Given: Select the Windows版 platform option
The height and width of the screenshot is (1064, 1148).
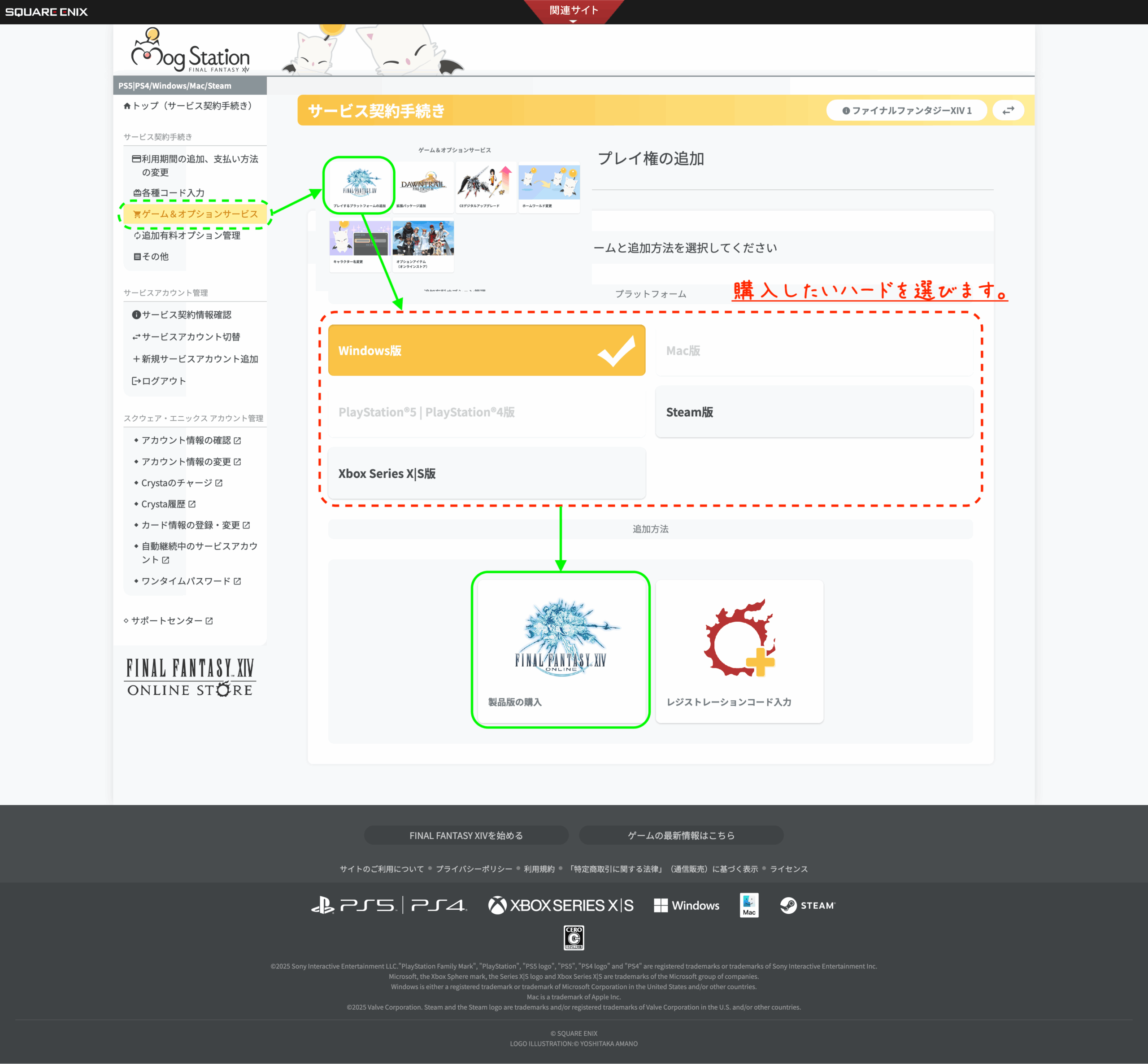Looking at the screenshot, I should 487,350.
